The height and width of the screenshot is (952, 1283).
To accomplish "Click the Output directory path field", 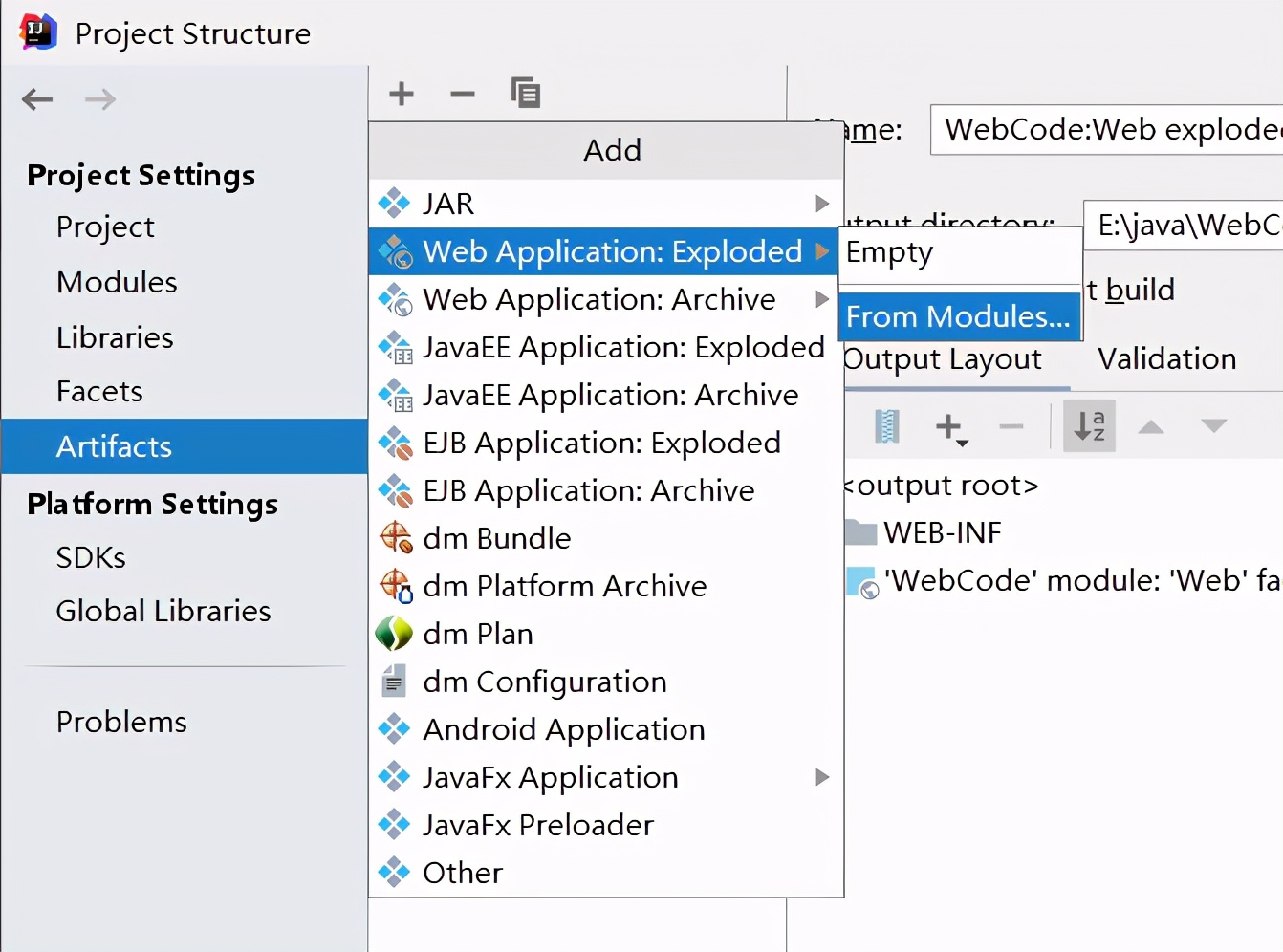I will click(x=1184, y=225).
